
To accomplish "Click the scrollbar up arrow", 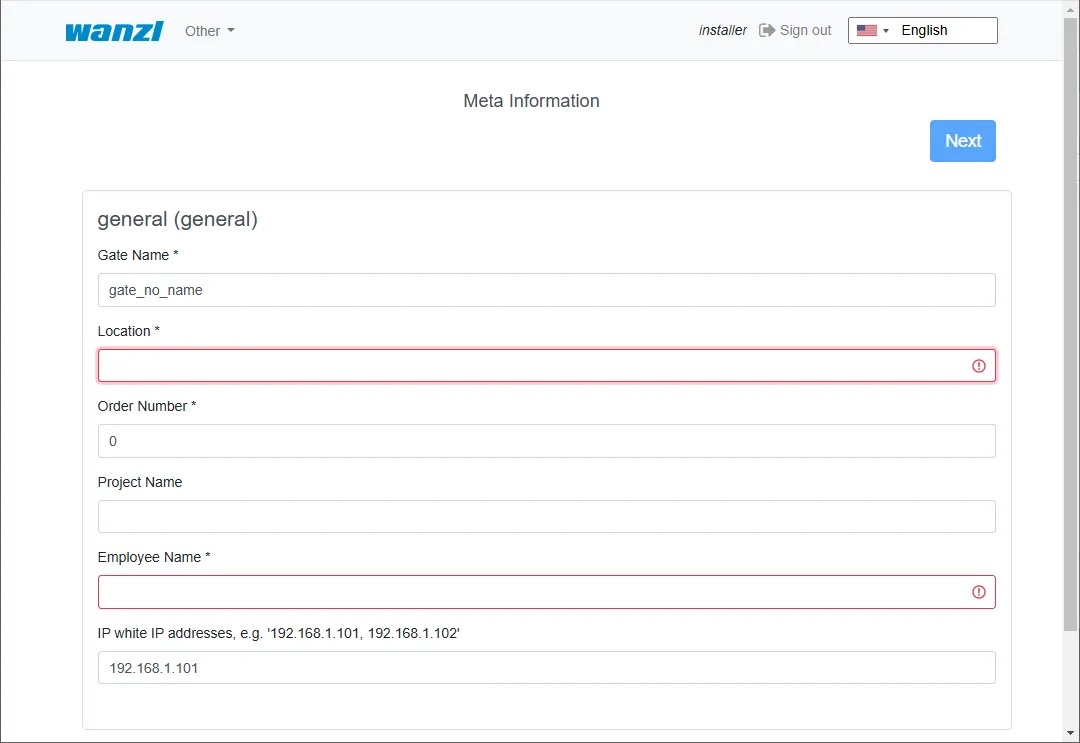I will tap(1071, 8).
